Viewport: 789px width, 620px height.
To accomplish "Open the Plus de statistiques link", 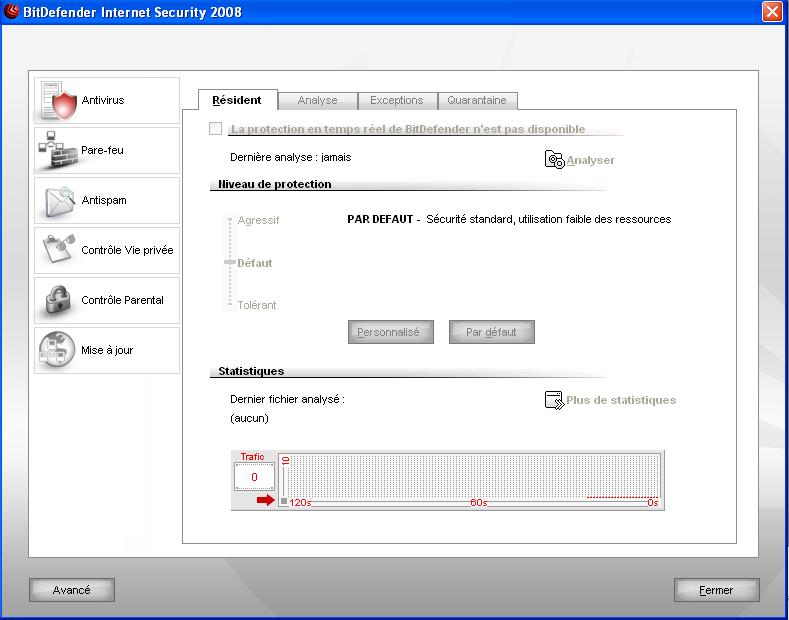I will tap(621, 400).
